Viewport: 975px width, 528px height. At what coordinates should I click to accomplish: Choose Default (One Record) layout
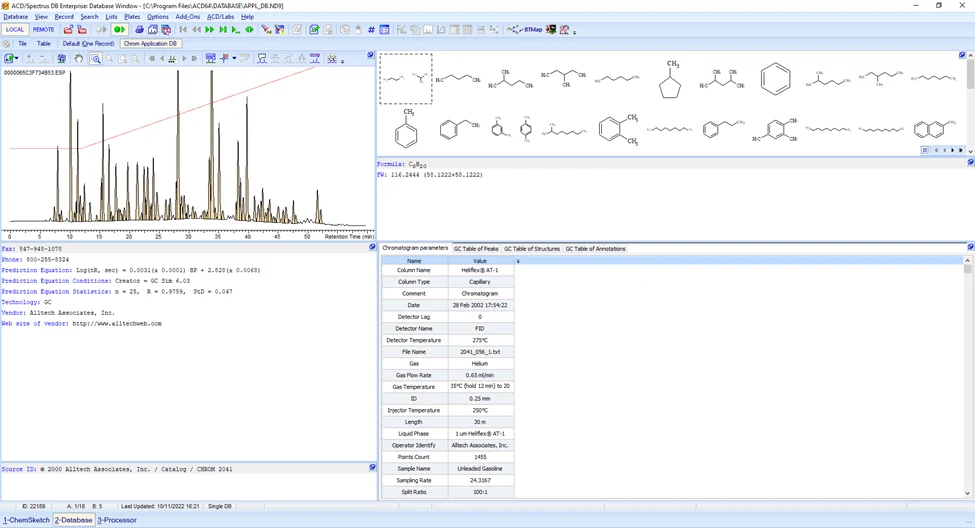[88, 44]
